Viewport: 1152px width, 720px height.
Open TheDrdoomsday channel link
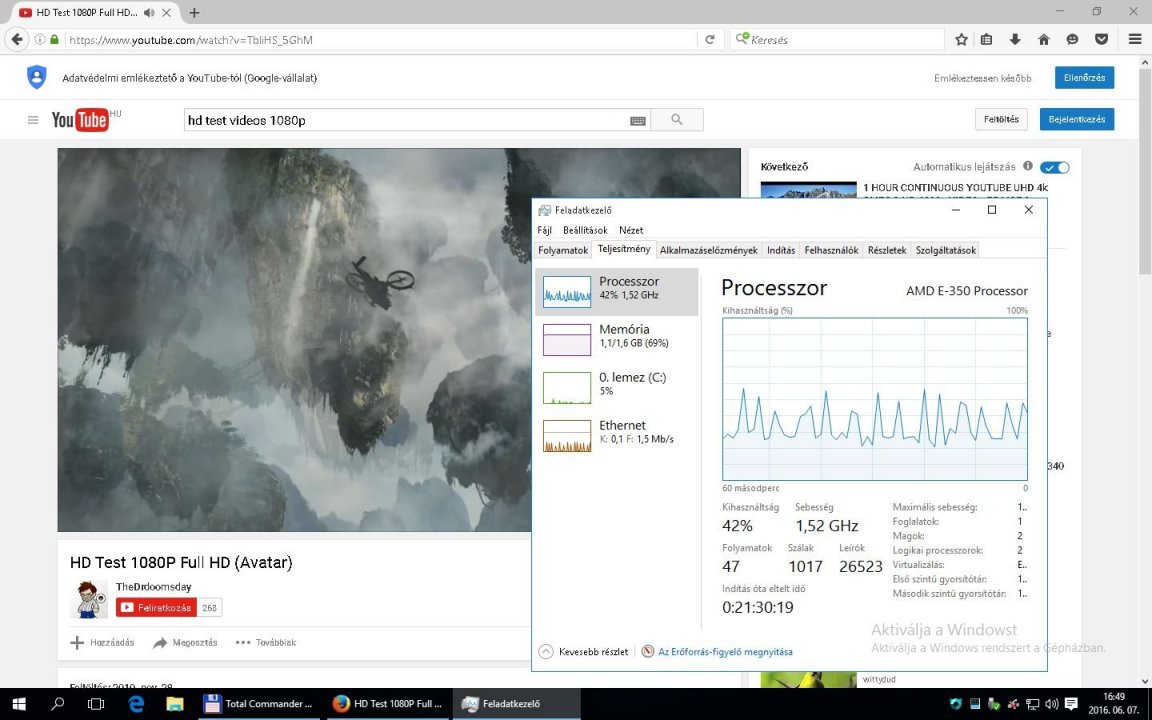click(x=154, y=587)
